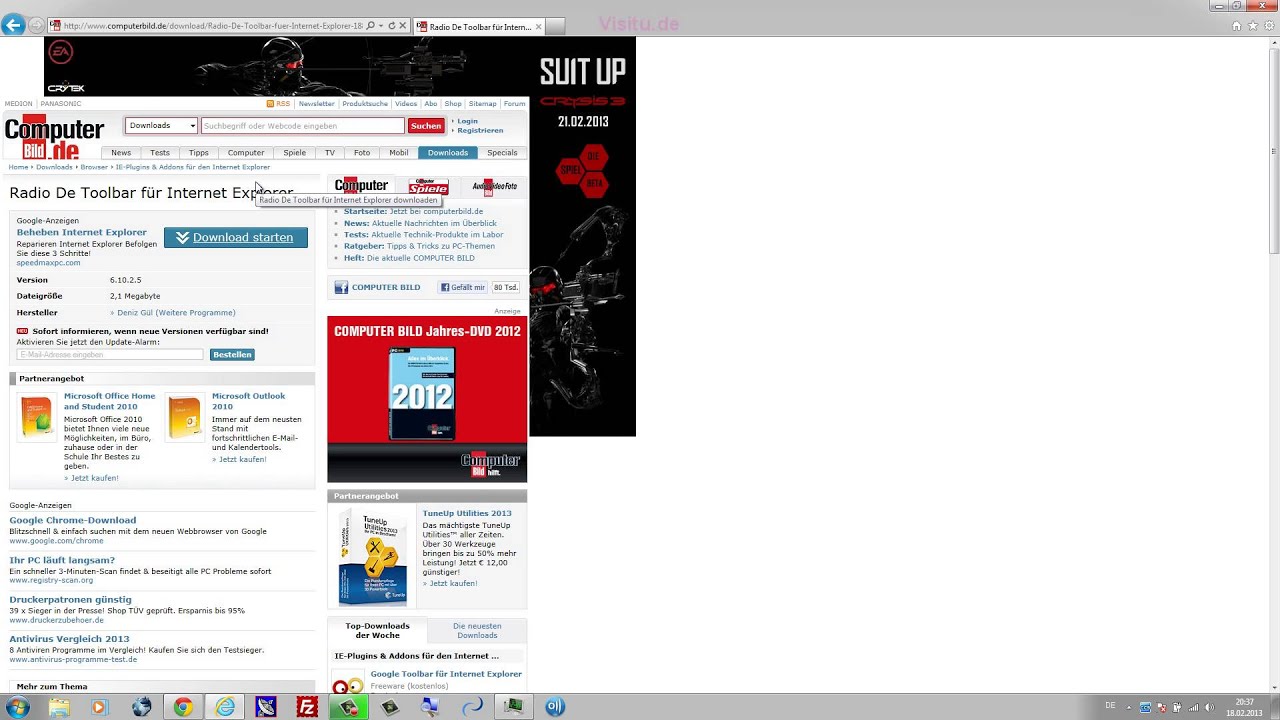Open the address bar autocomplete dropdown arrow
Image resolution: width=1280 pixels, height=720 pixels.
pos(380,26)
